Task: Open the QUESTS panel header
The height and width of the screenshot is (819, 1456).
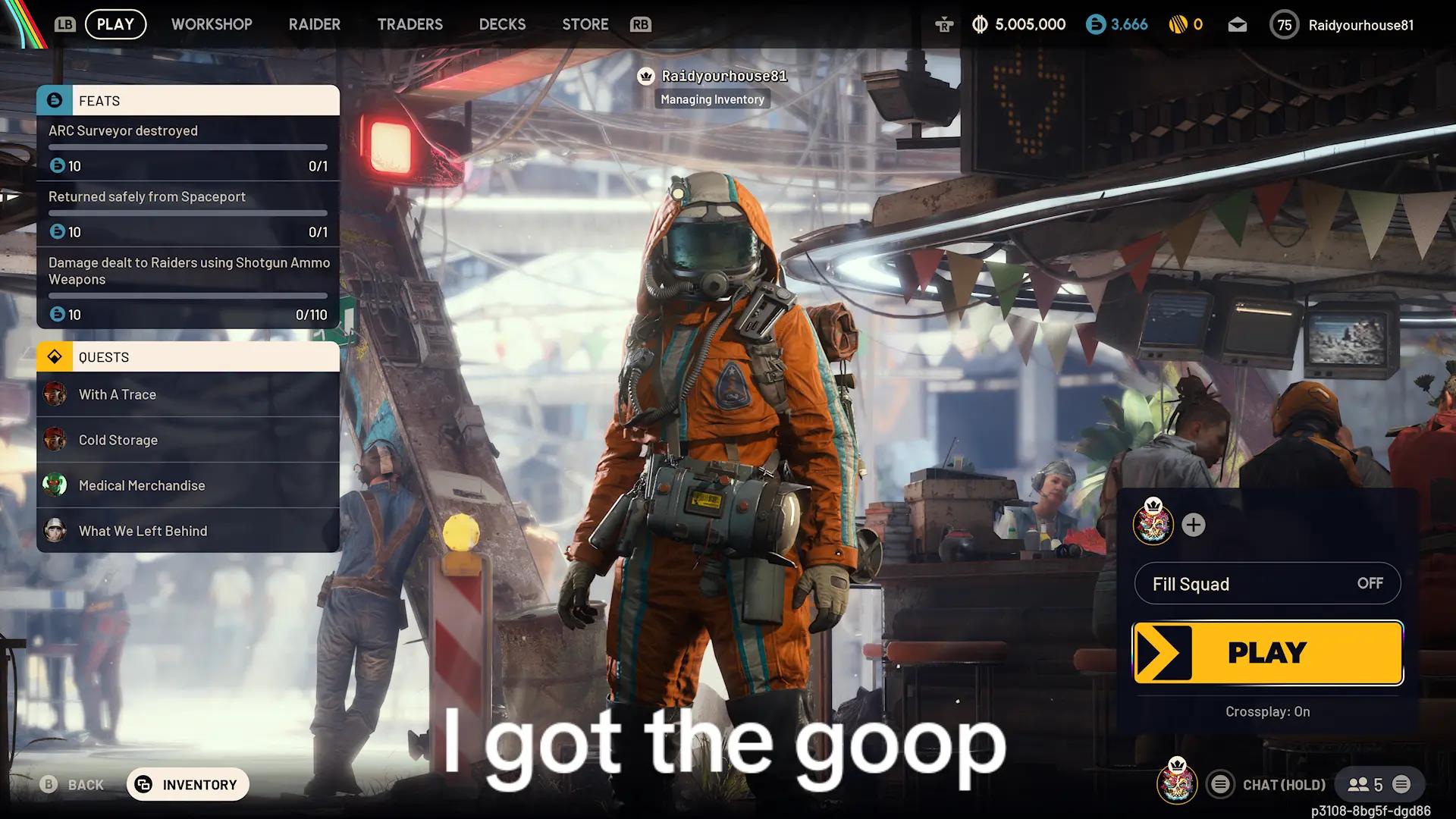Action: pos(188,356)
